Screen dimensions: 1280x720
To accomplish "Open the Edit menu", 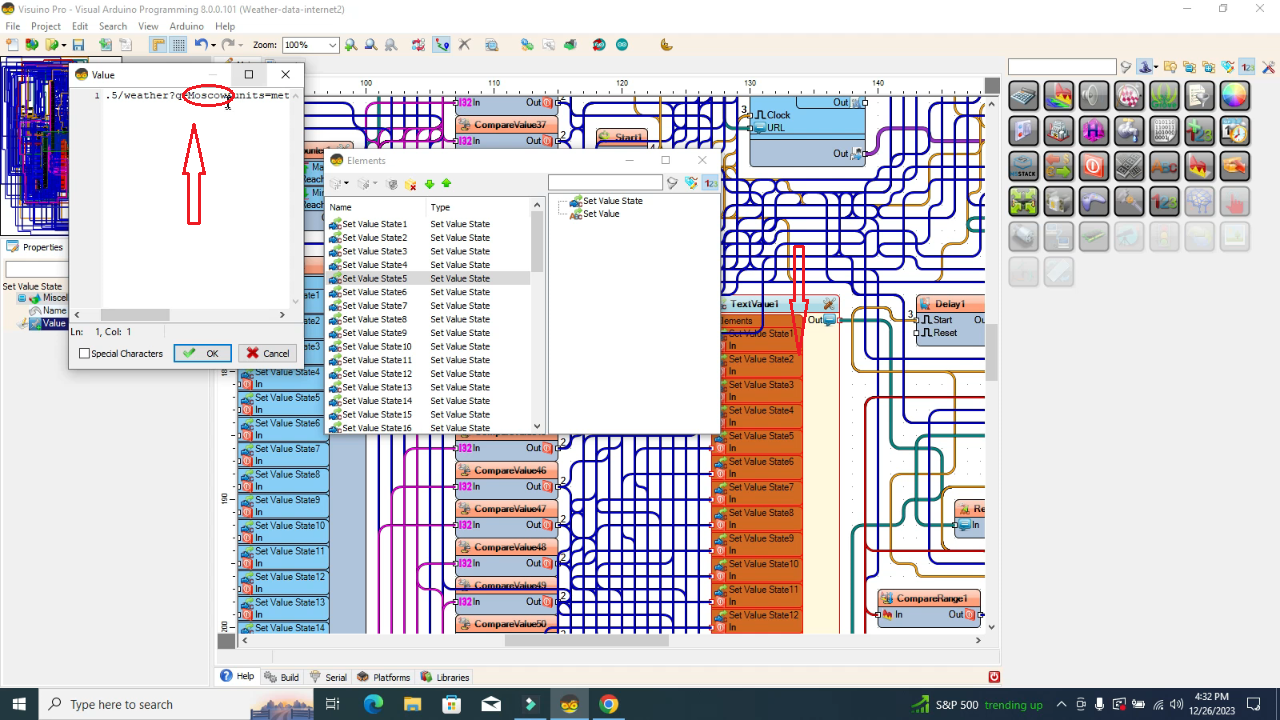I will point(80,26).
